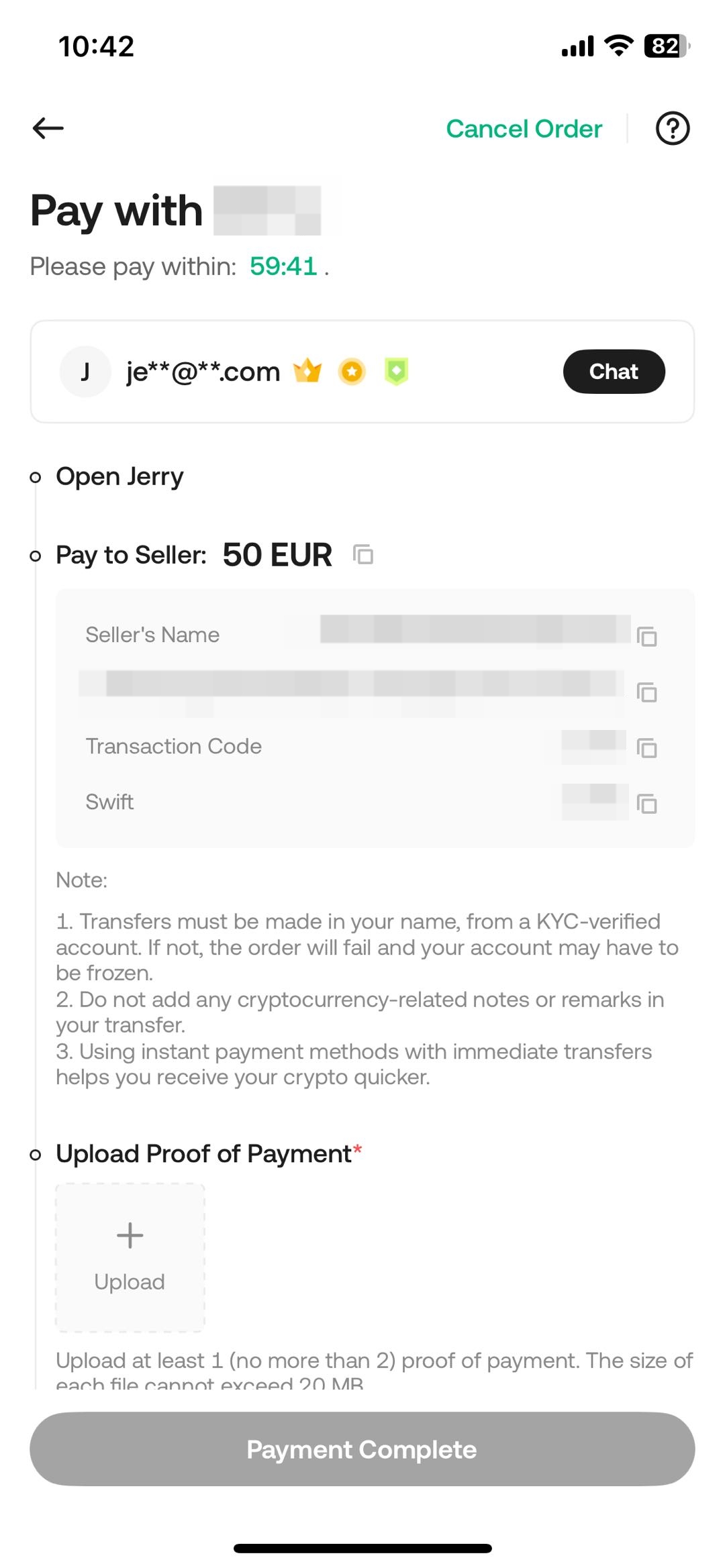Tap the 59:41 countdown timer
The image size is (725, 1568).
point(283,266)
